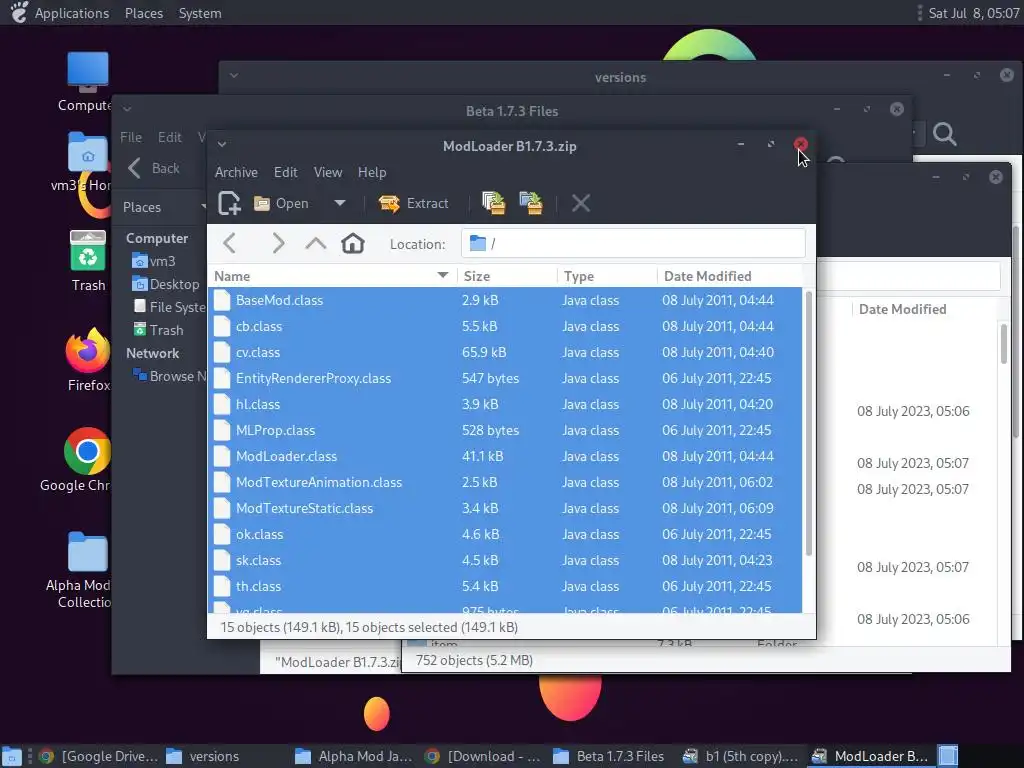The image size is (1024, 768).
Task: Select Trash in the Places sidebar
Action: pos(158,330)
